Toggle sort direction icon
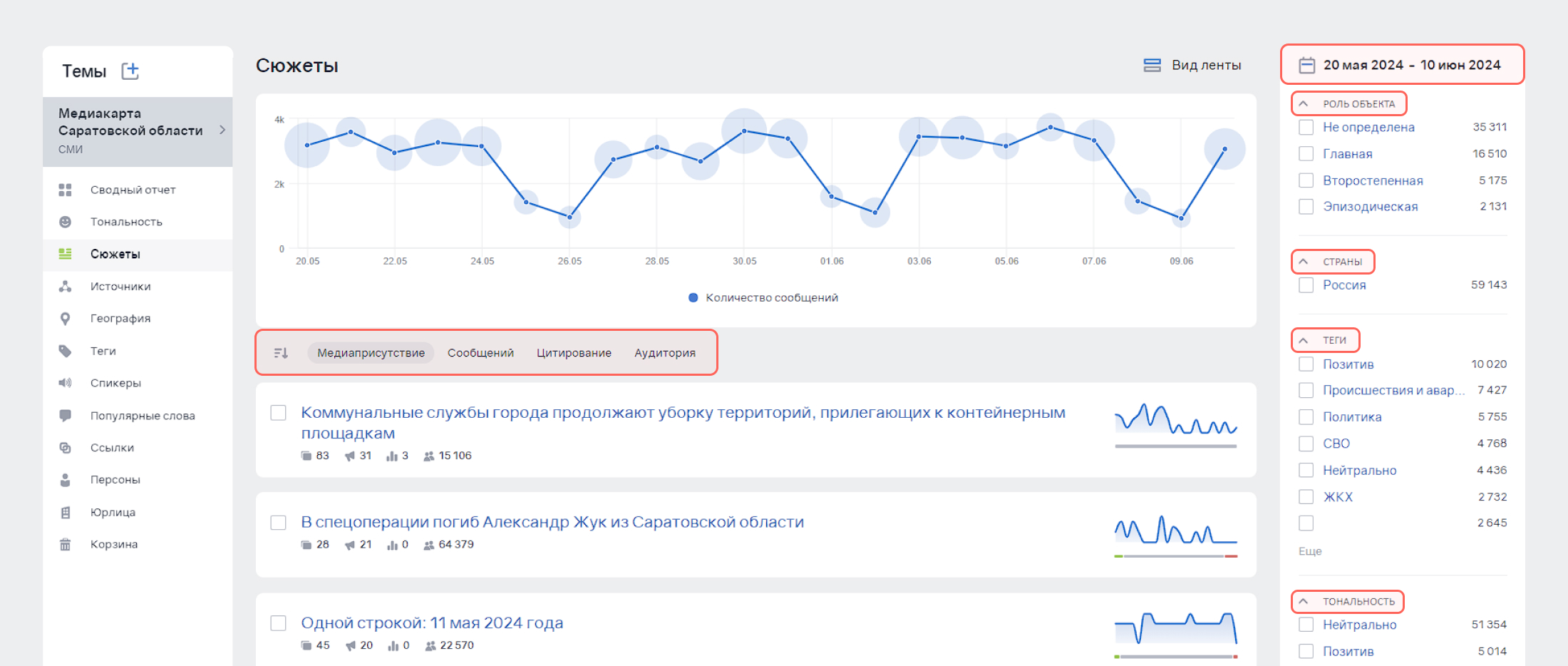 pos(281,353)
